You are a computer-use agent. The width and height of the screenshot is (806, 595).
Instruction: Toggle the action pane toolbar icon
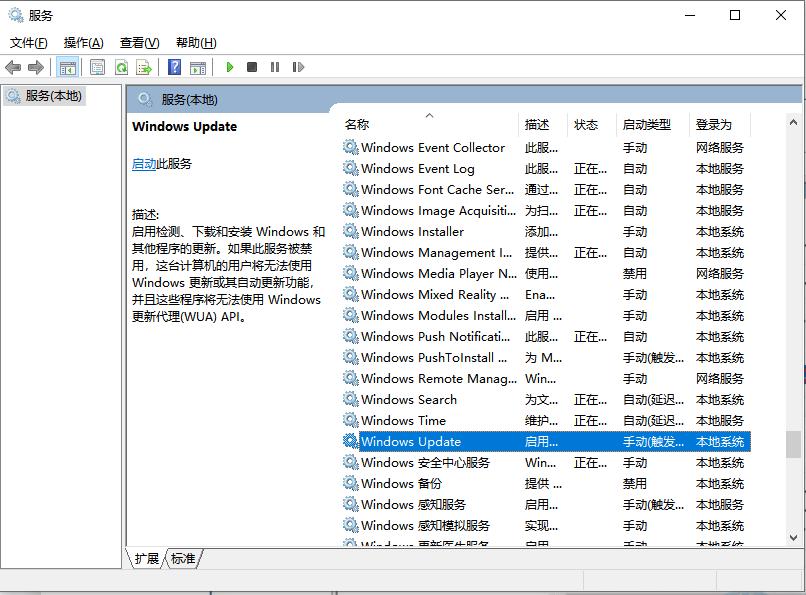196,67
